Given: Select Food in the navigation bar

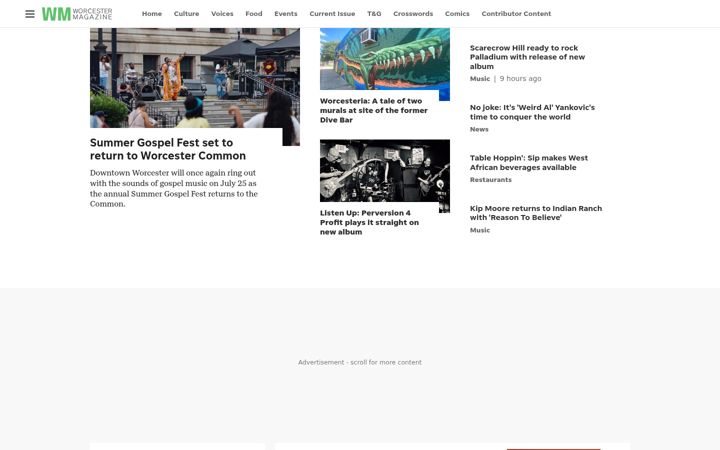Looking at the screenshot, I should (254, 14).
